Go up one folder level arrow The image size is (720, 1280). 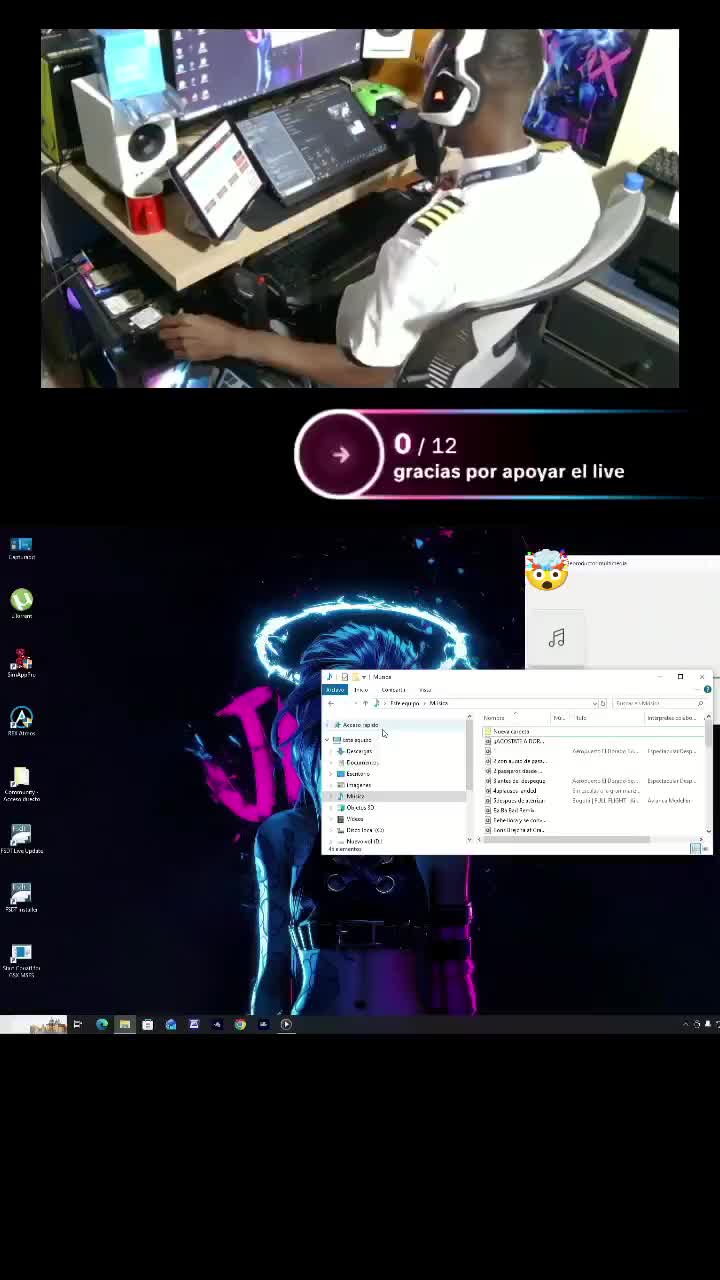click(x=365, y=703)
